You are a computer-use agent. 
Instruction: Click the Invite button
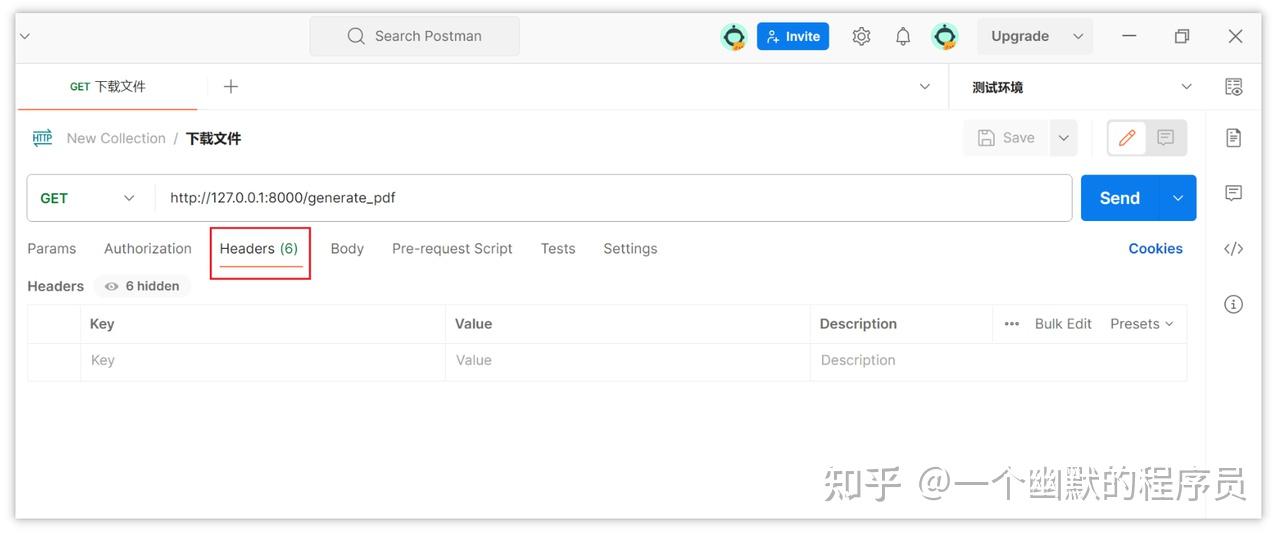pos(793,36)
